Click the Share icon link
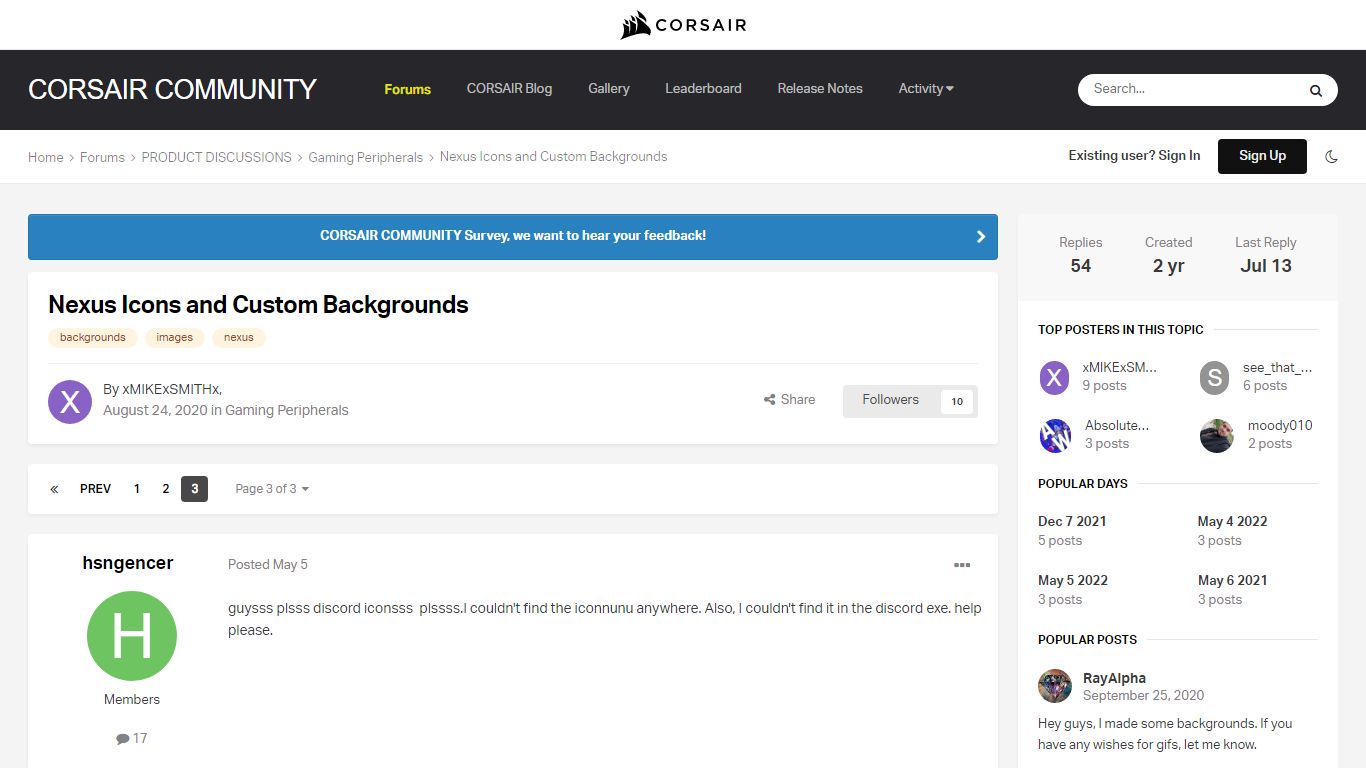This screenshot has height=768, width=1366. tap(789, 400)
